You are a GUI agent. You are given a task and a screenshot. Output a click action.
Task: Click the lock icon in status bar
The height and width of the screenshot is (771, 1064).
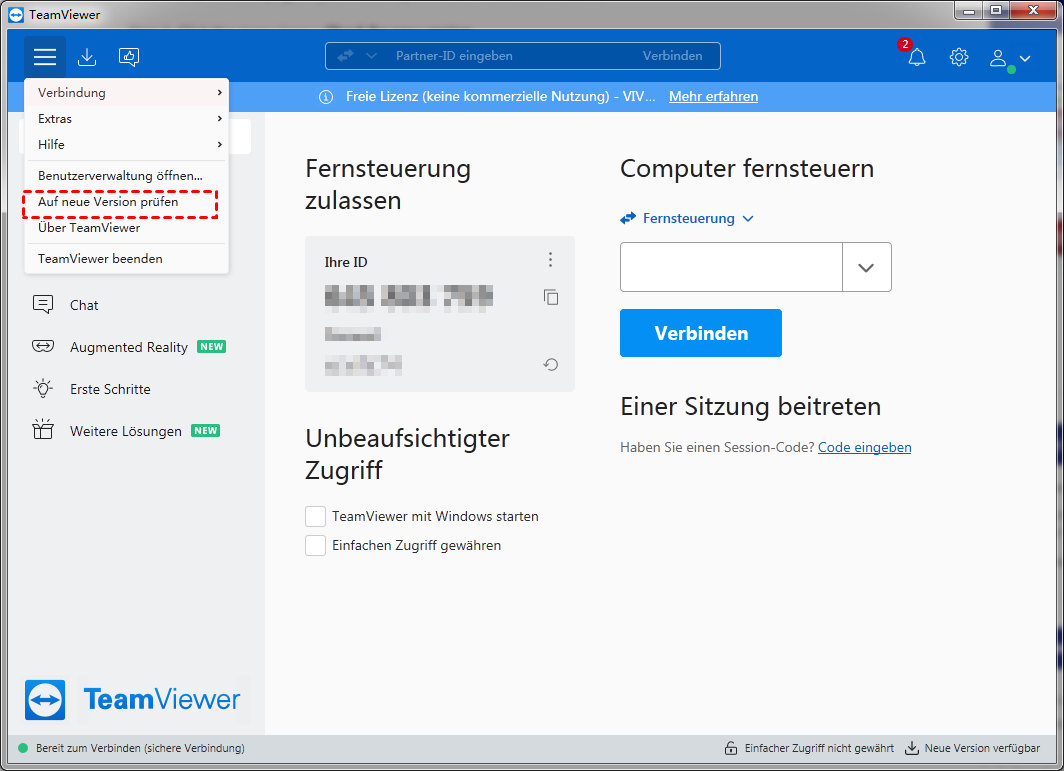(731, 748)
